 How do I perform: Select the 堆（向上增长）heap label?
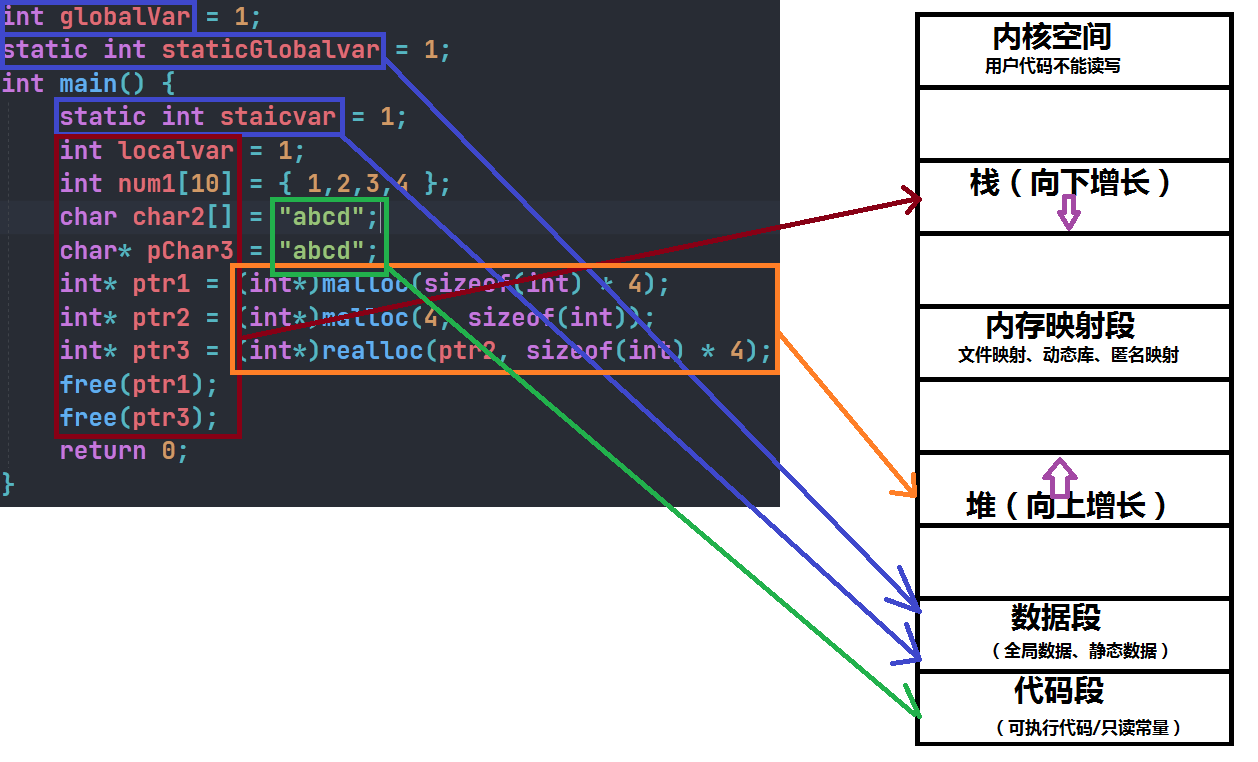1067,505
